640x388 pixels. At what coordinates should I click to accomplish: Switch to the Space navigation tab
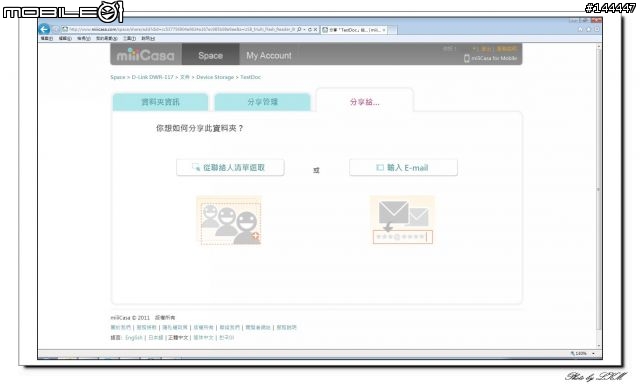[211, 55]
